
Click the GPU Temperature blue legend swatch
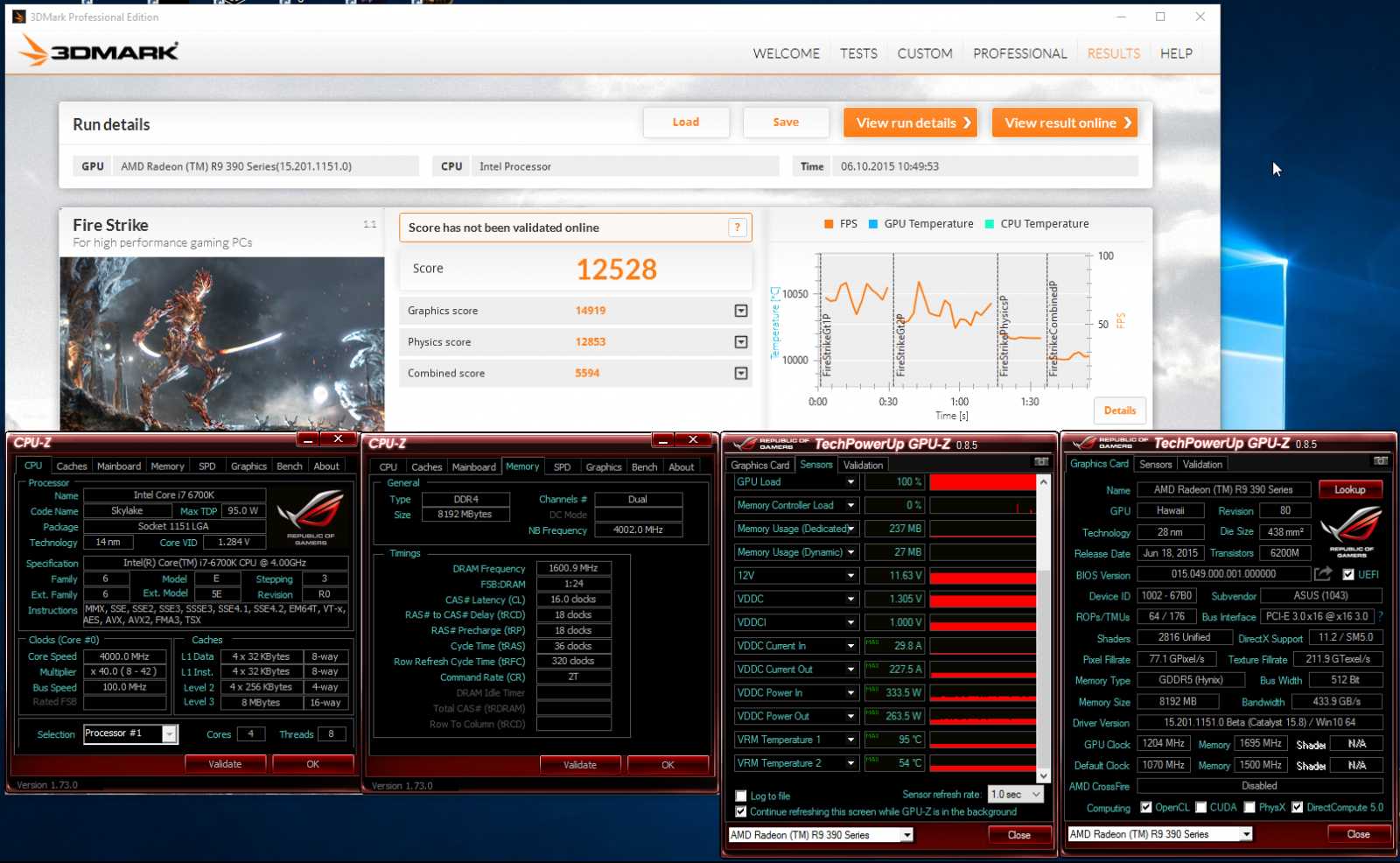coord(872,224)
